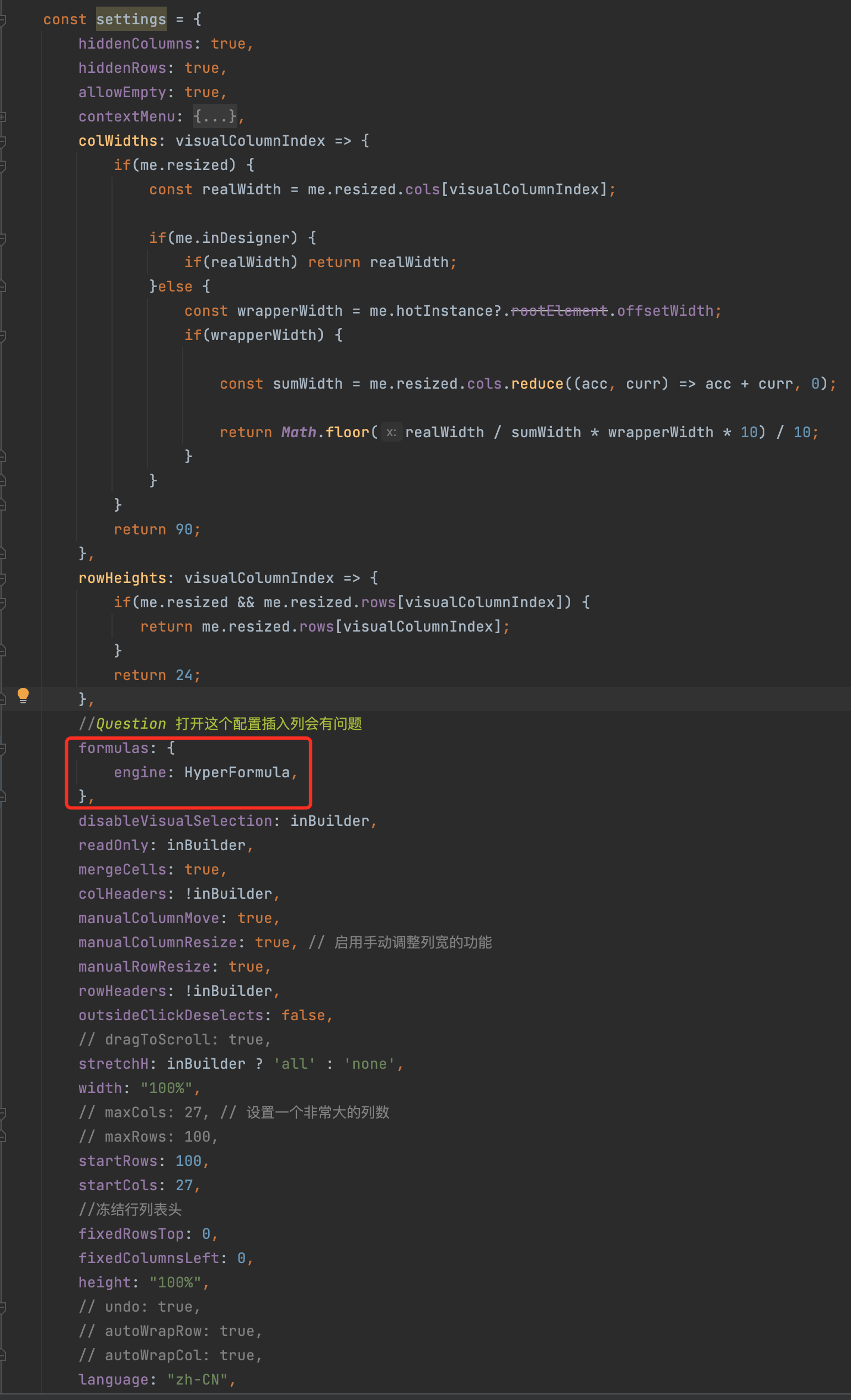The image size is (851, 1400).
Task: Click the fixedRowsTop property
Action: point(131,1234)
